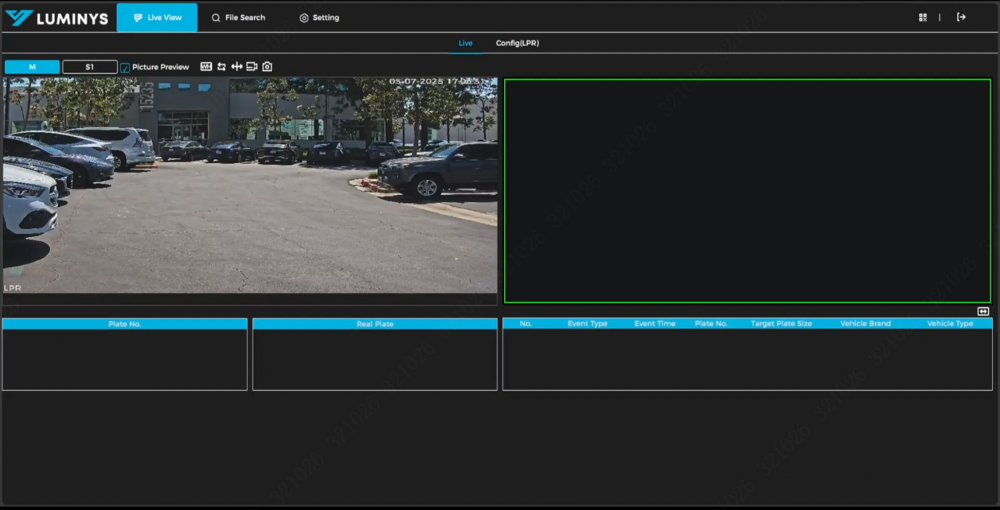
Task: Click the image flip/switch arrows icon
Action: tap(221, 67)
